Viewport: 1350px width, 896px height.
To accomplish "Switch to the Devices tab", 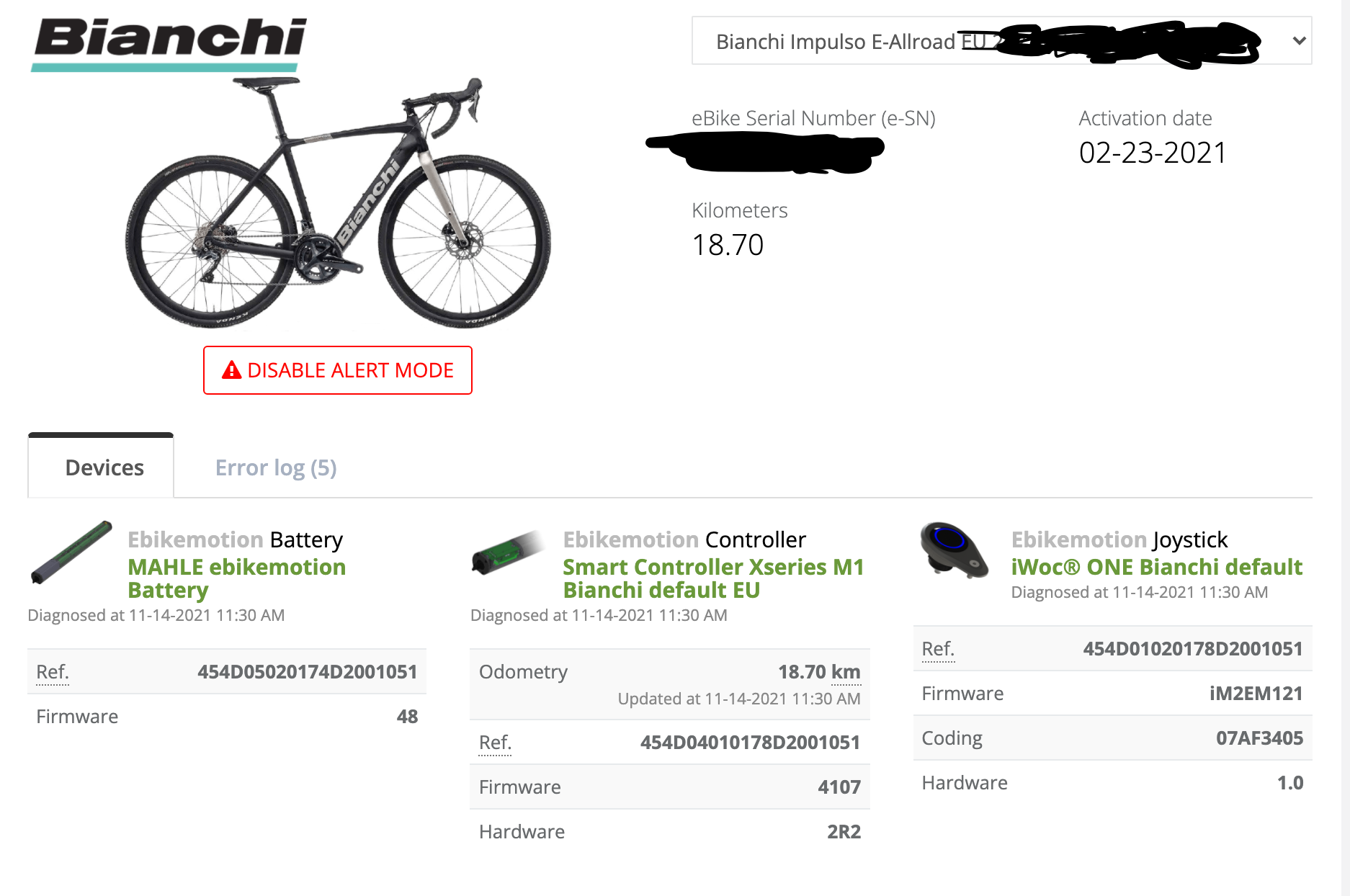I will point(104,468).
